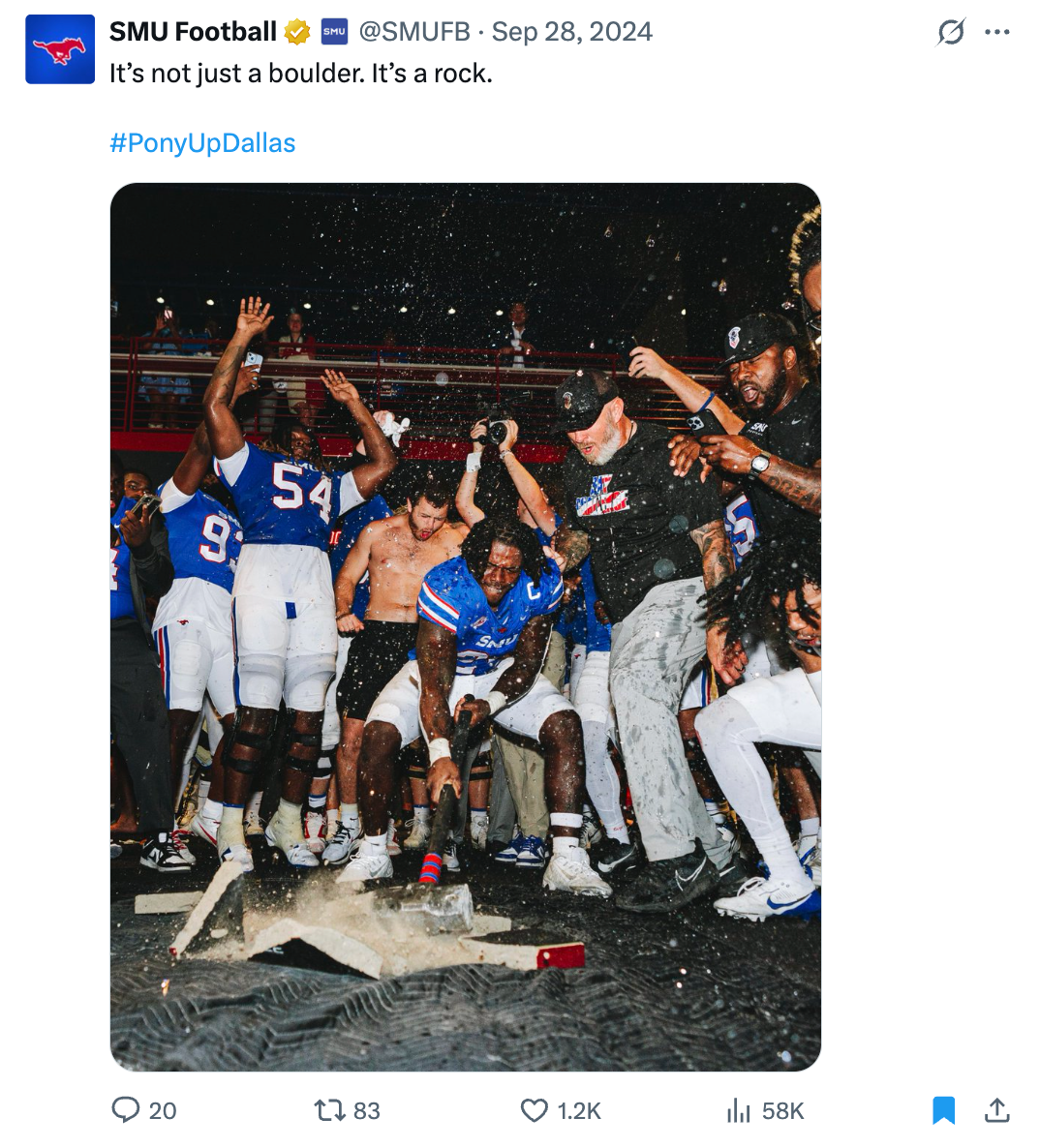Open Grok explain icon for post
The image size is (1040, 1148).
[951, 32]
